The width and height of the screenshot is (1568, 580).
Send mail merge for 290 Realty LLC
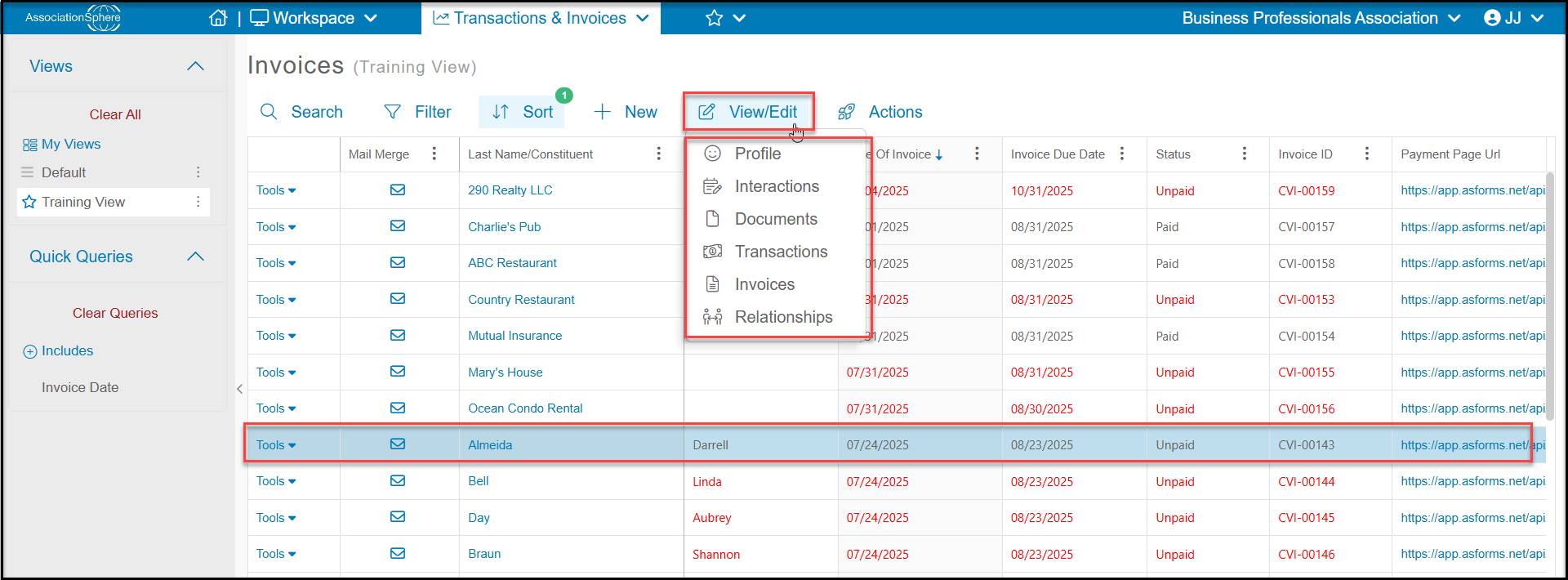click(x=398, y=190)
